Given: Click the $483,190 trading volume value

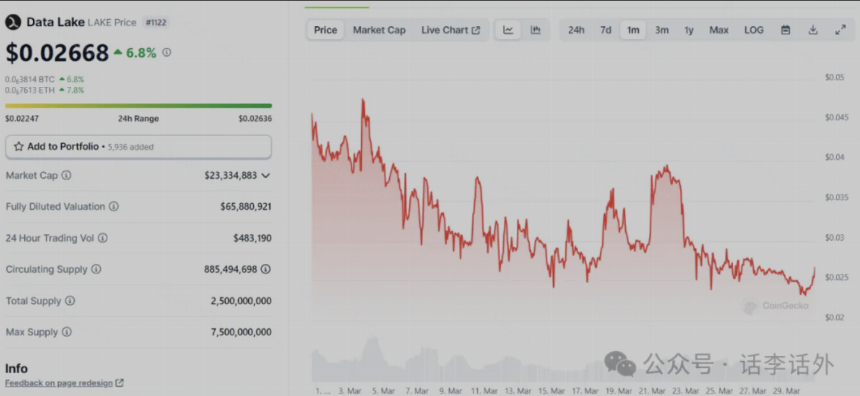Looking at the screenshot, I should coord(252,238).
